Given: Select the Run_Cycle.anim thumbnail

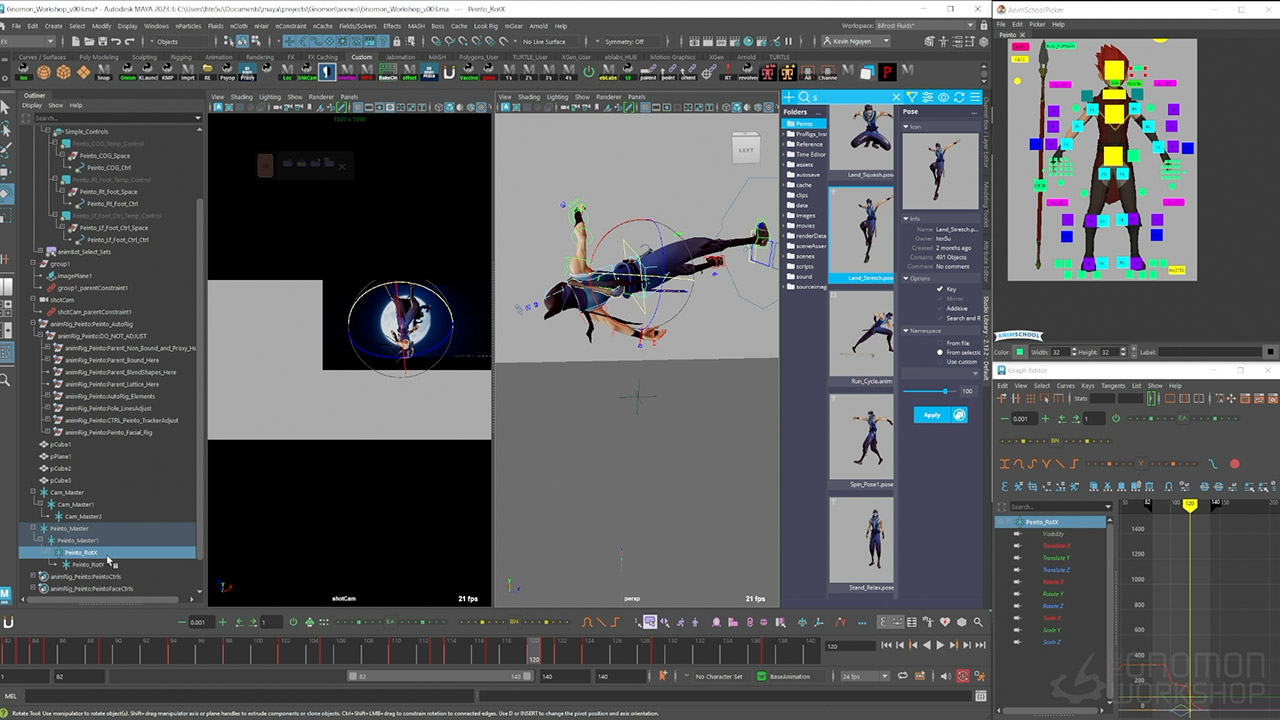Looking at the screenshot, I should pos(861,335).
